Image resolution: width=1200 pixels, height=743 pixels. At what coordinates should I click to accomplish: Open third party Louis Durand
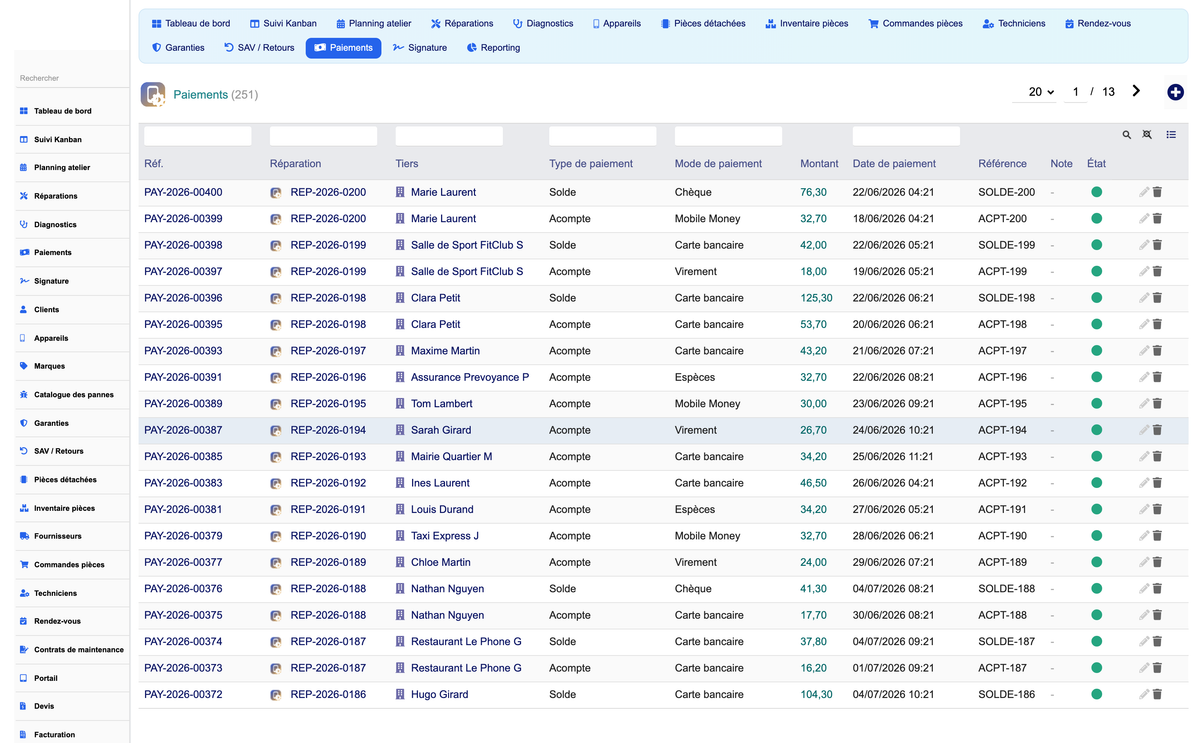pos(442,509)
